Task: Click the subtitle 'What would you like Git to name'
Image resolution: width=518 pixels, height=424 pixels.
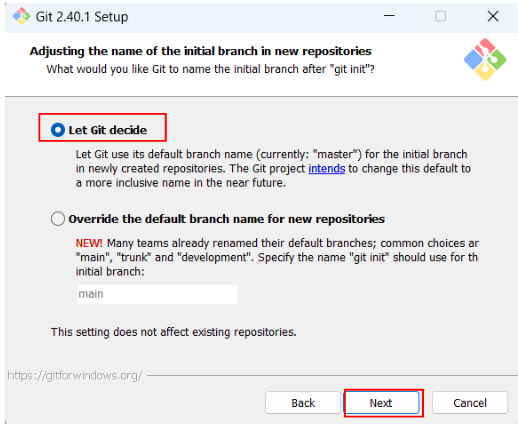Action: (x=210, y=69)
